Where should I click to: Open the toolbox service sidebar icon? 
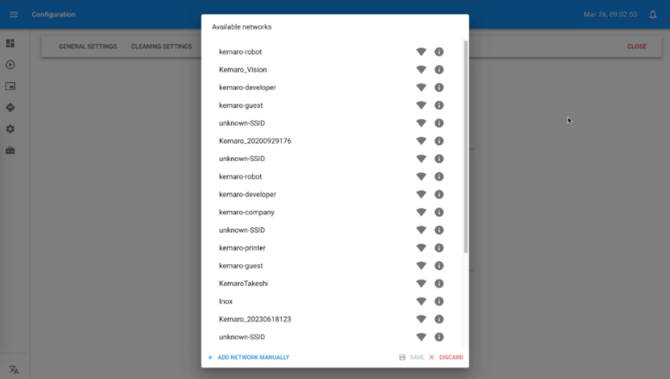10,150
